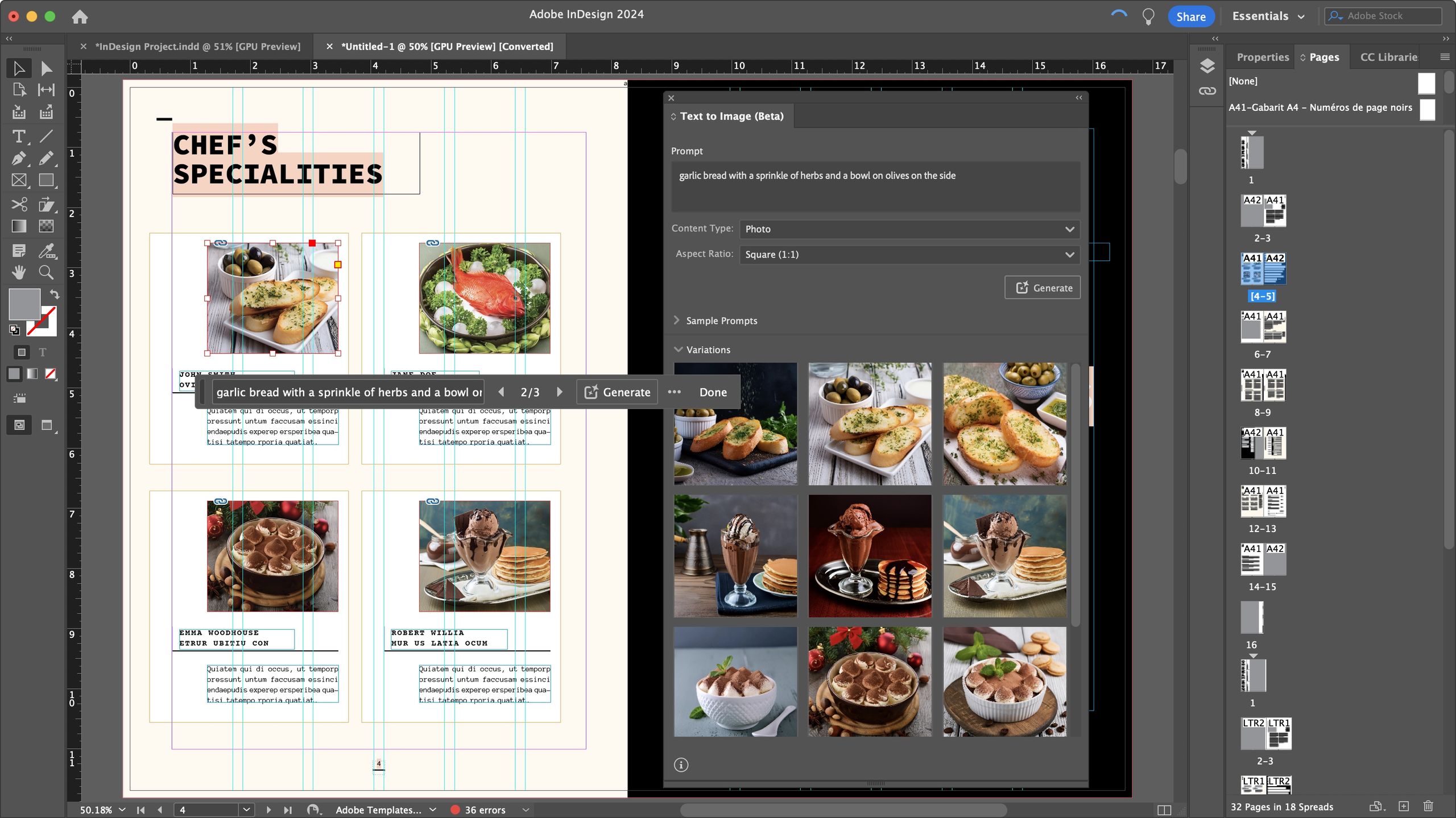Viewport: 1456px width, 818px height.
Task: Select the Type tool
Action: 18,136
